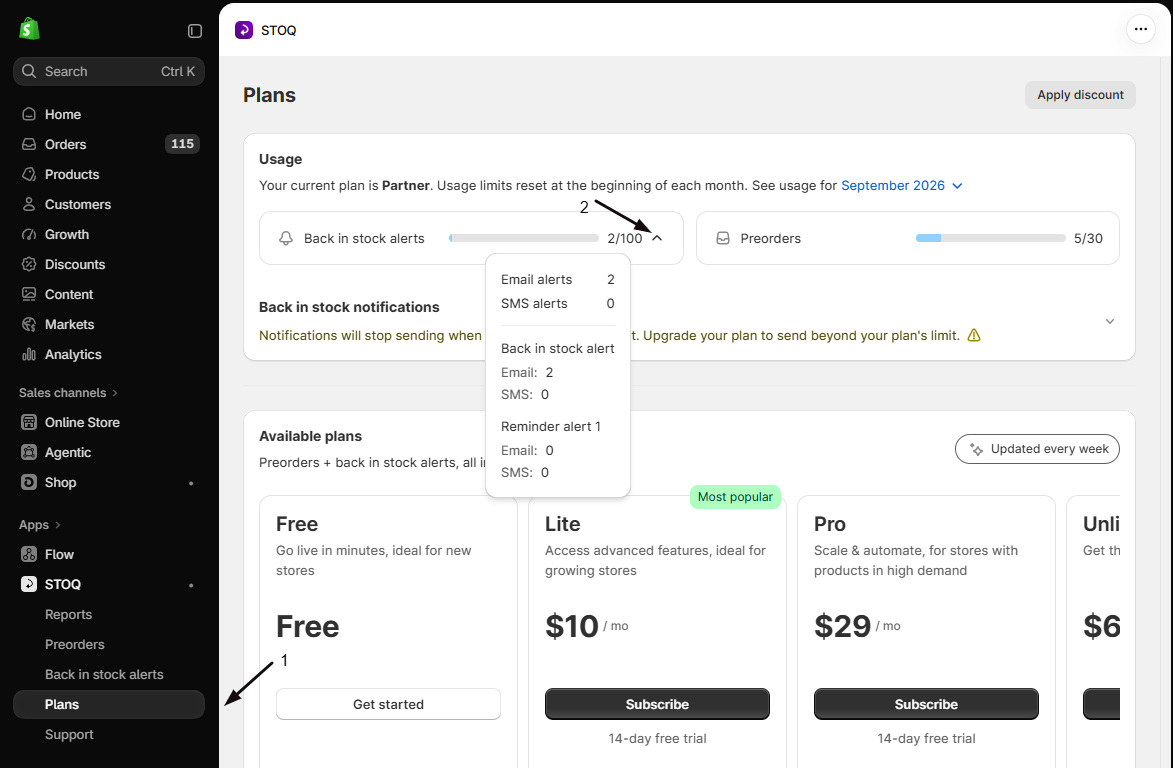Viewport: 1173px width, 768px height.
Task: Click the sparkle icon in Updated every week
Action: (x=976, y=449)
